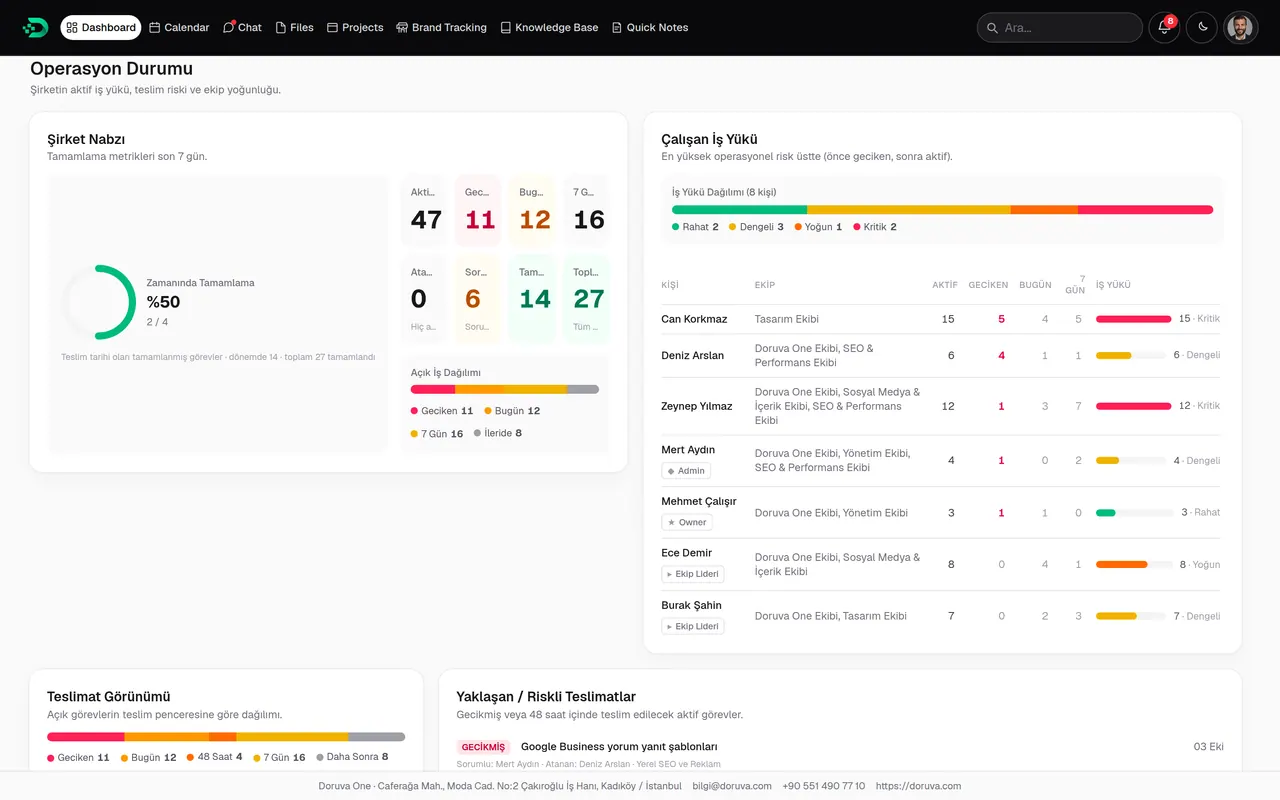This screenshot has height=800, width=1280.
Task: Click 'İleride 8' in the Açık İş Dağılımı legend
Action: click(498, 434)
